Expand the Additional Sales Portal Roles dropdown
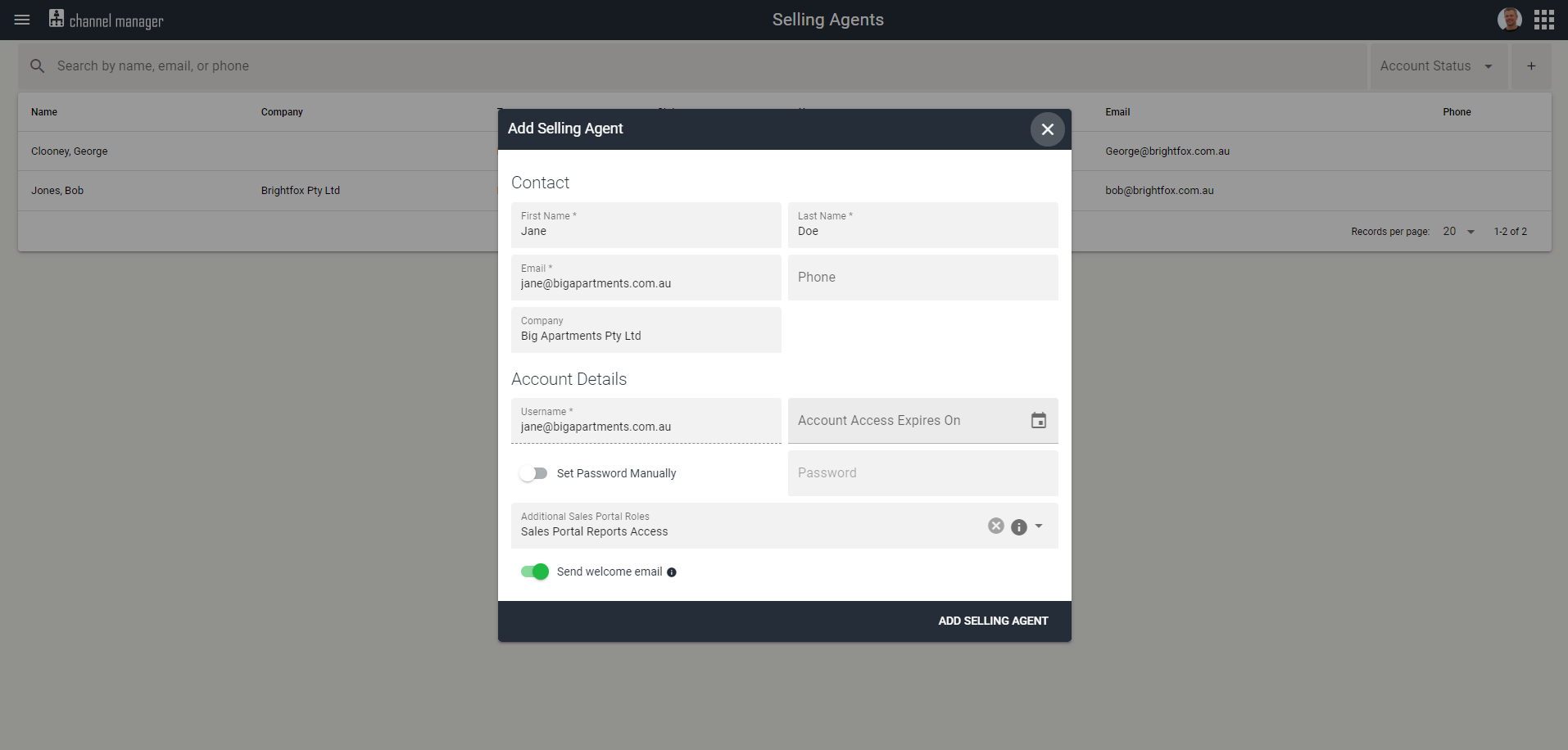Screen dimensions: 1568x750 point(1039,526)
